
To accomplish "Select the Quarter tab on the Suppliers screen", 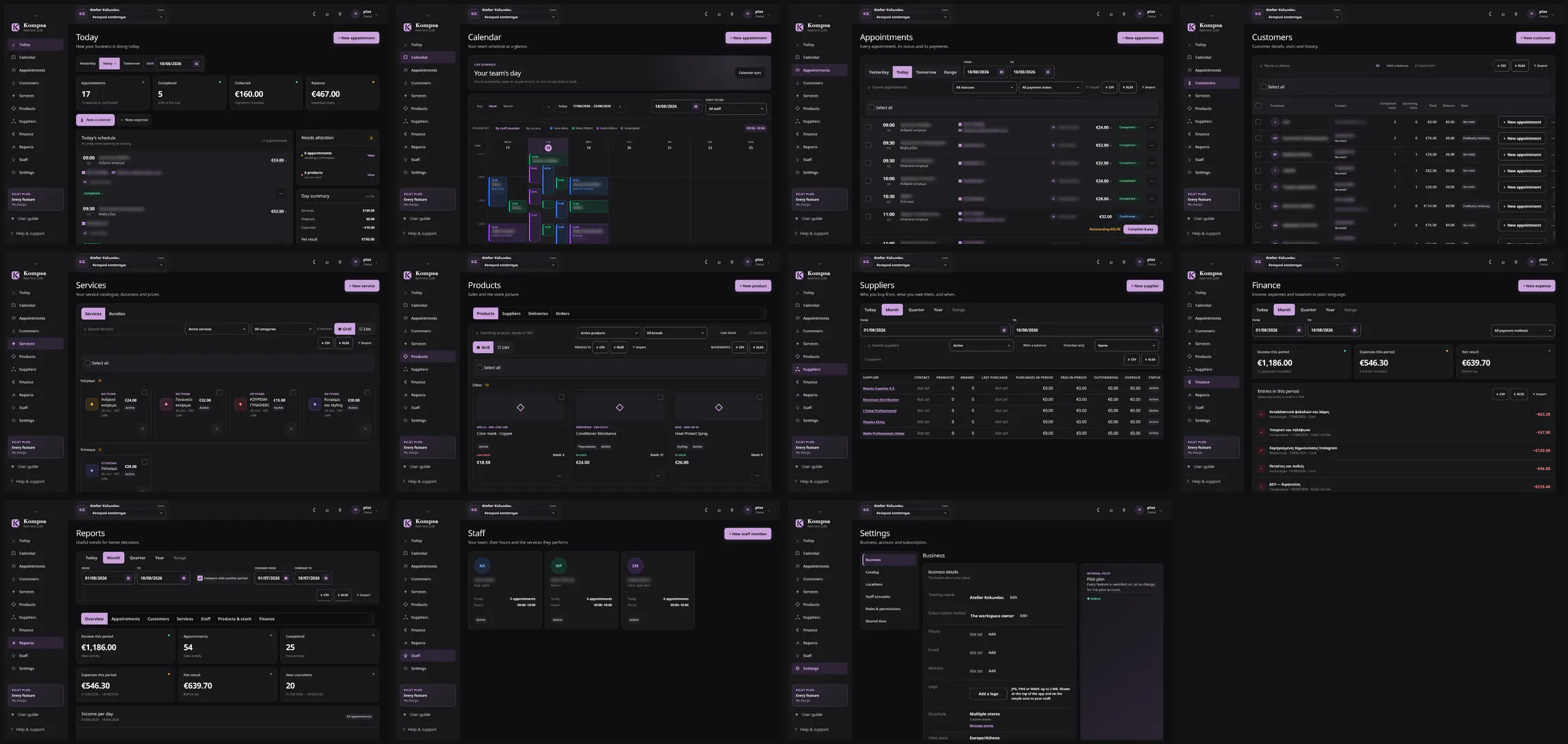I will tap(916, 310).
